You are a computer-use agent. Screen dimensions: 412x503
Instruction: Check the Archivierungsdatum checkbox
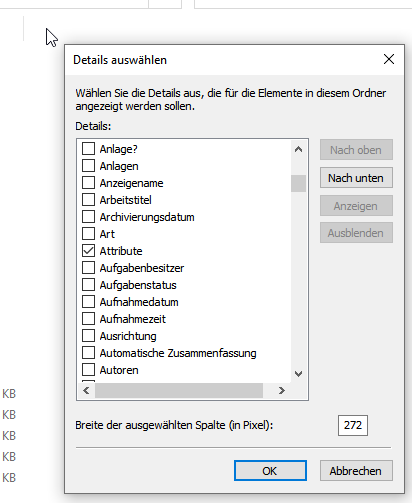(x=88, y=216)
